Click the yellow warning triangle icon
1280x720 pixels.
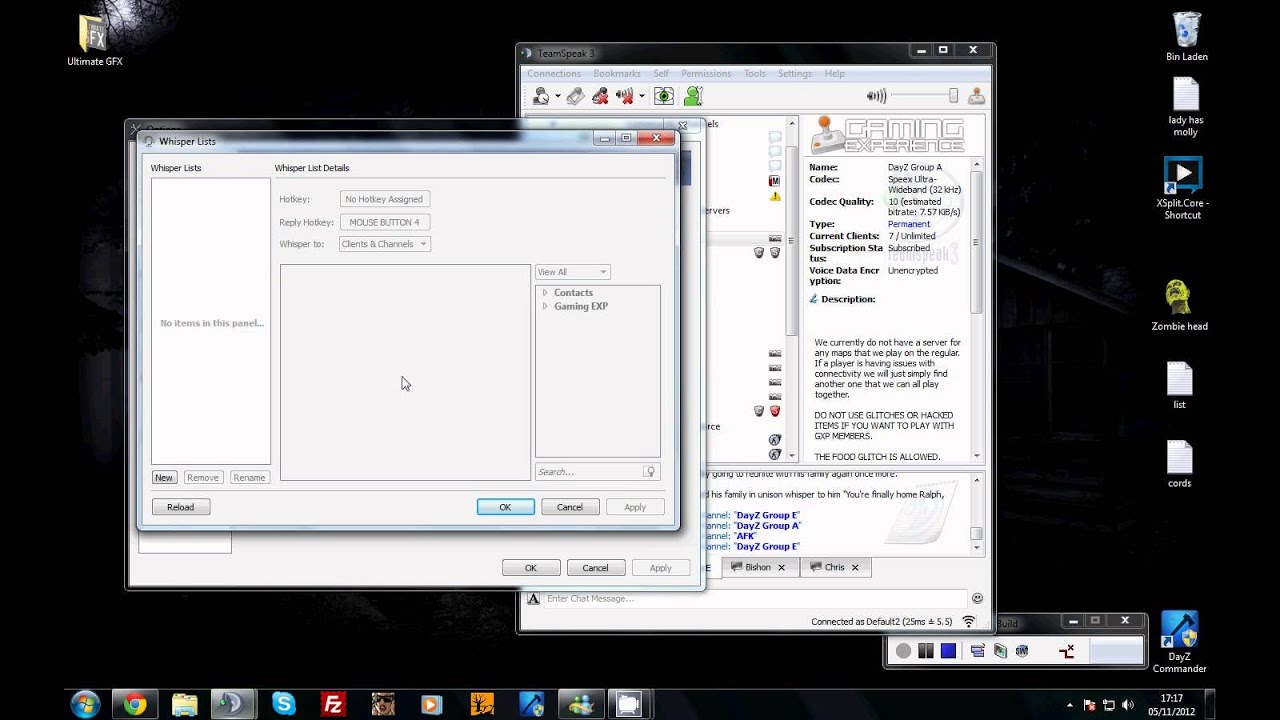tap(774, 196)
